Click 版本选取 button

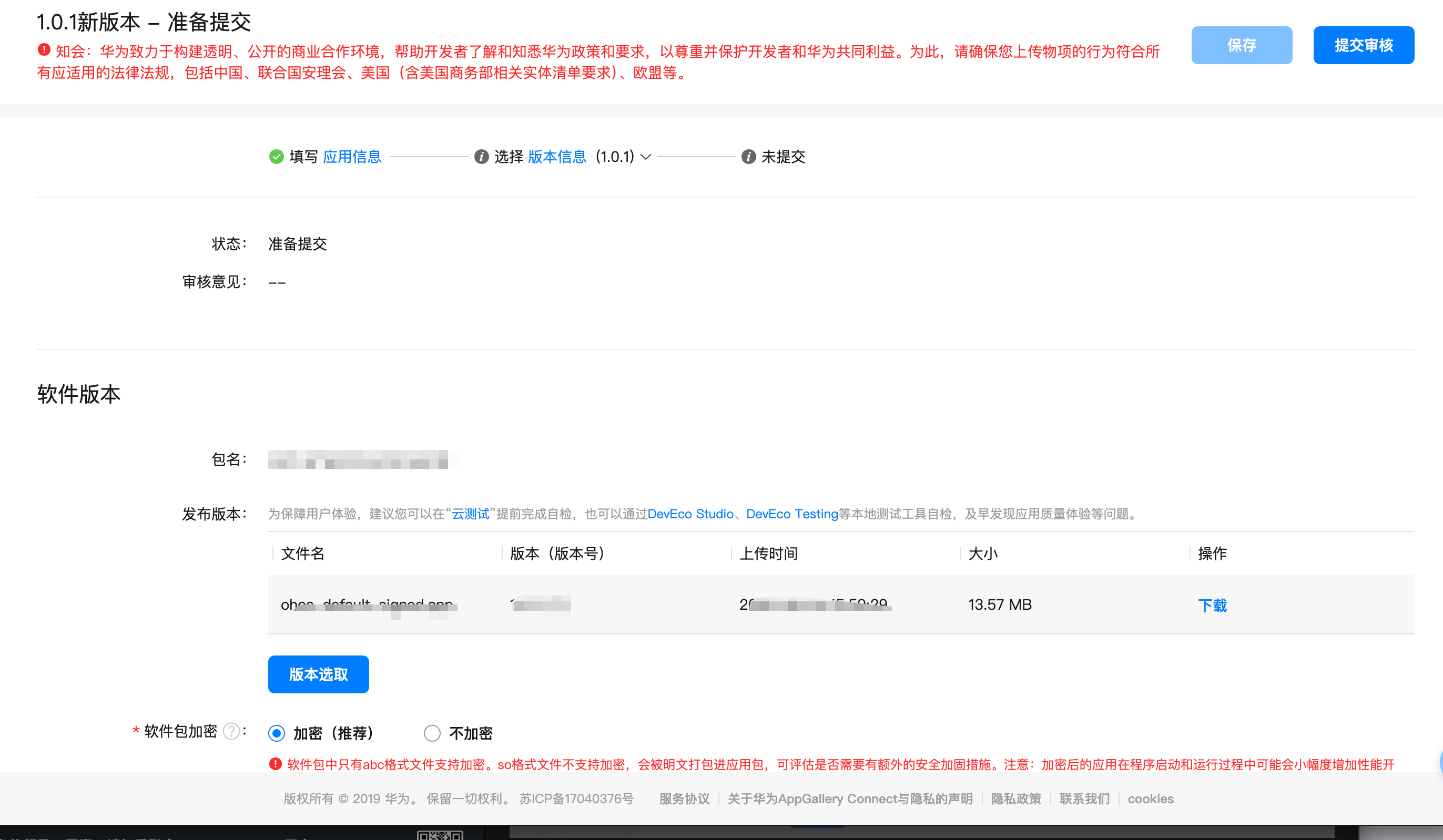click(x=318, y=674)
